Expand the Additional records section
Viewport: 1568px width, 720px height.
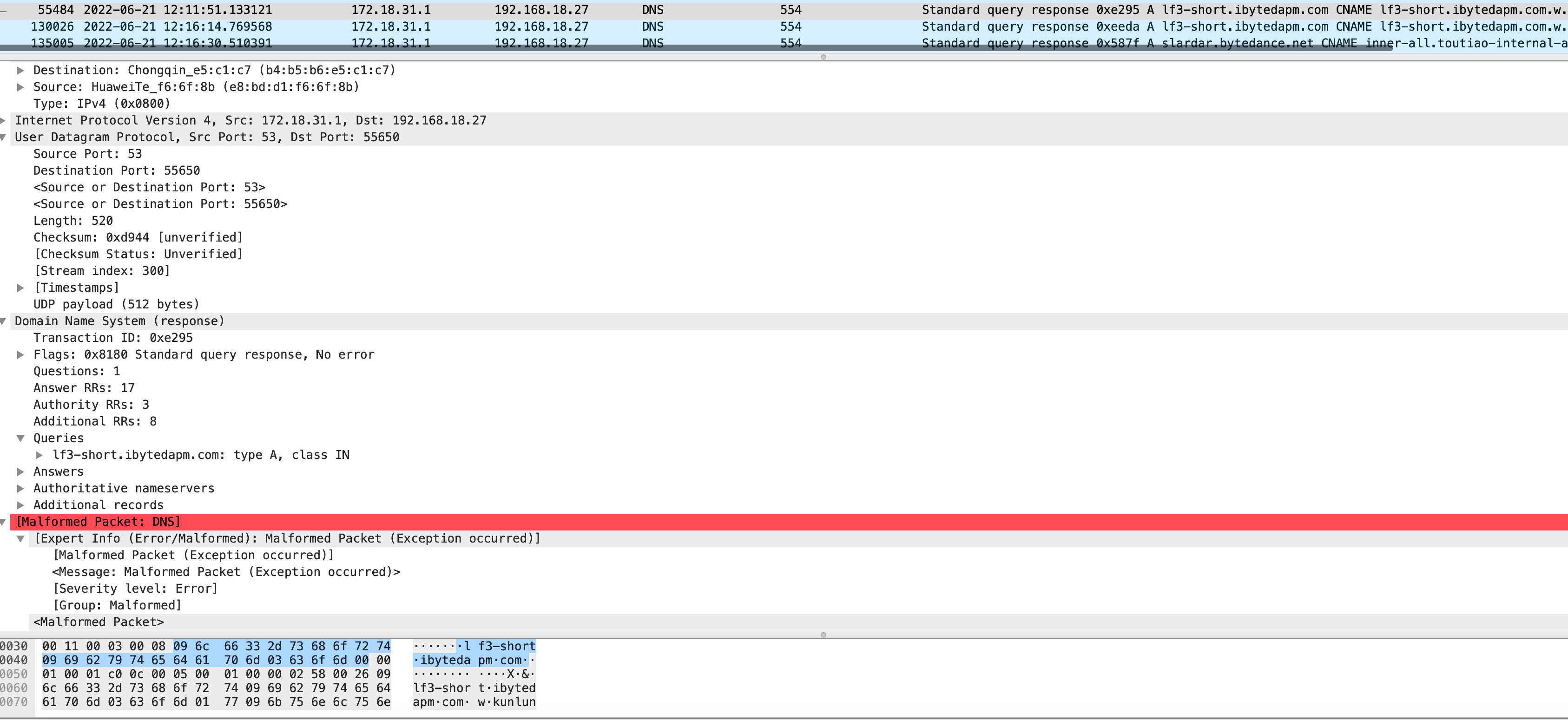pos(21,505)
